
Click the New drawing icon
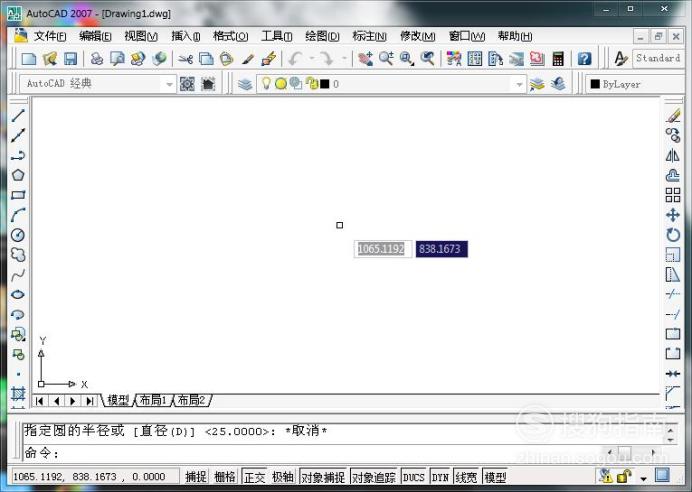pos(29,58)
